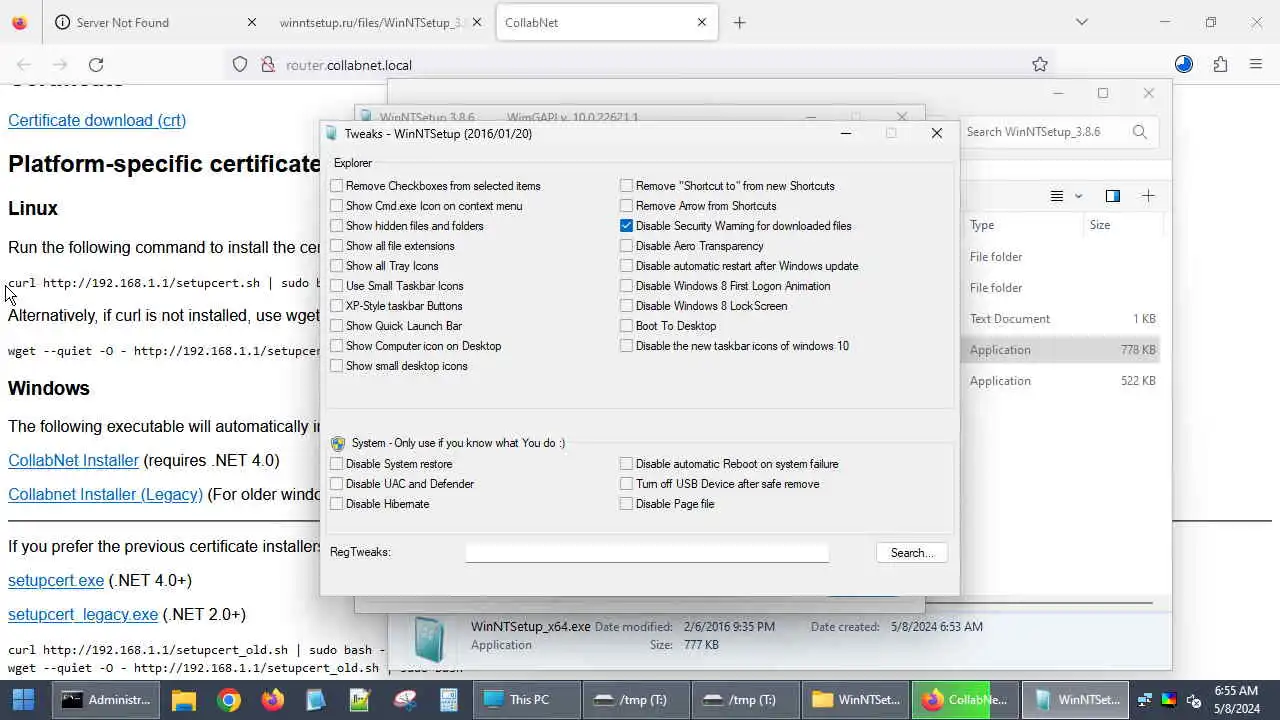This screenshot has width=1280, height=720.
Task: Open Firefox list all tabs dropdown
Action: click(x=1081, y=22)
